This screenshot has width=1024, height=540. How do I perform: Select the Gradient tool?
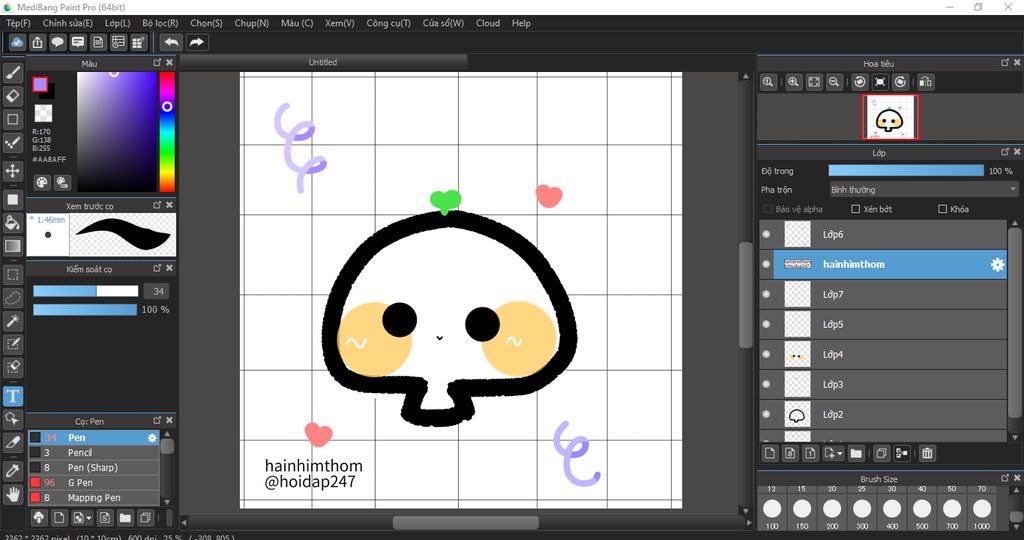(12, 246)
